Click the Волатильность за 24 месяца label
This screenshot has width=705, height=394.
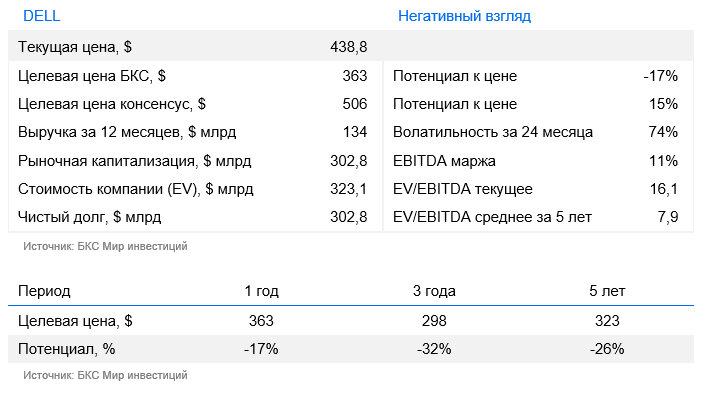point(492,132)
